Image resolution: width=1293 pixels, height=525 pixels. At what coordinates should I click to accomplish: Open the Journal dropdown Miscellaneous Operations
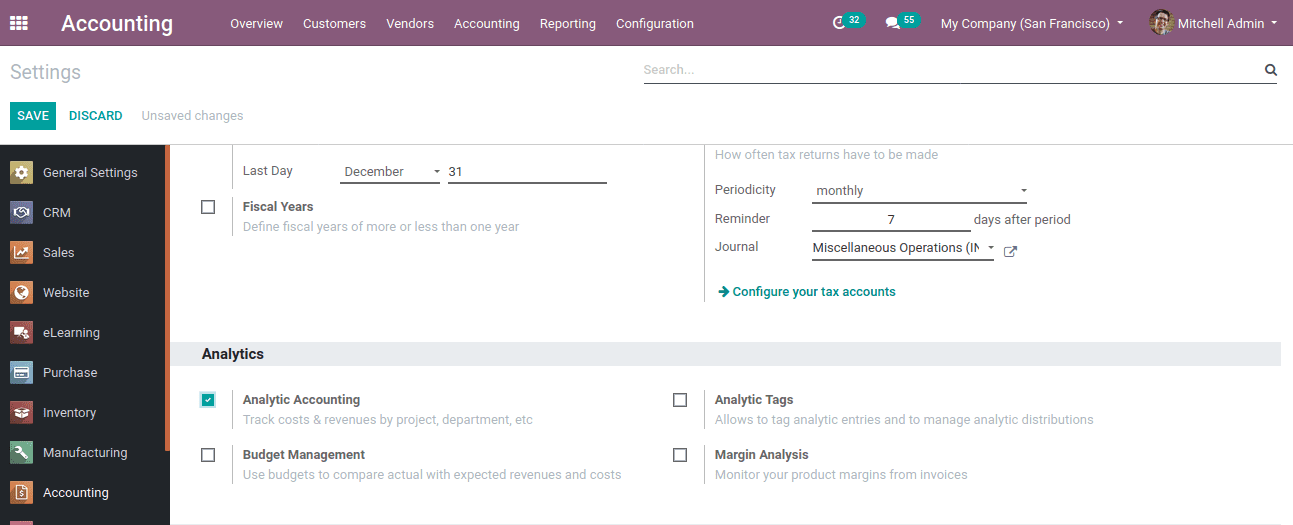[x=903, y=248]
